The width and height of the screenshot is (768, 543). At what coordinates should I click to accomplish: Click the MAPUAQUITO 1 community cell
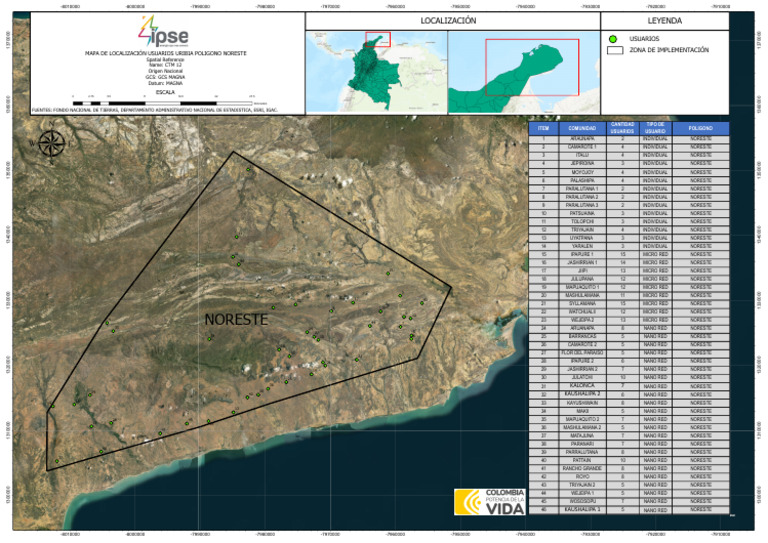click(582, 287)
